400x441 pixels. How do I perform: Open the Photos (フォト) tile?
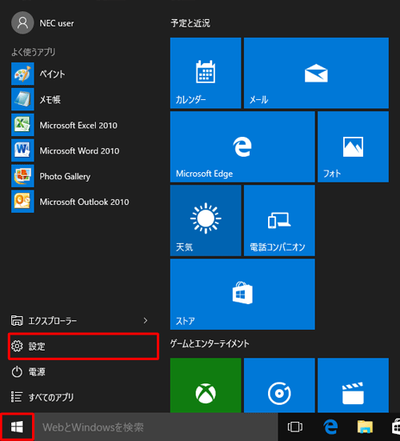tap(353, 147)
